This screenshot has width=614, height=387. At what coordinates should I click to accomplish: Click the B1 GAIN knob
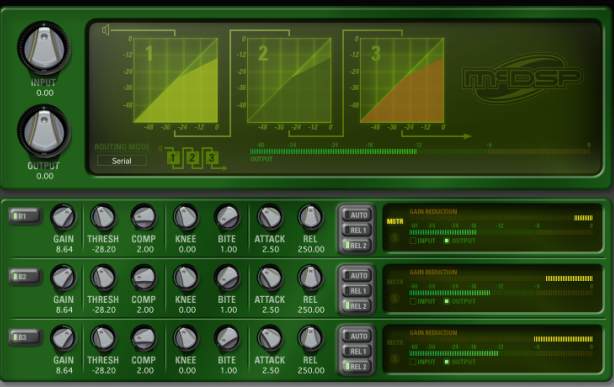(x=63, y=217)
